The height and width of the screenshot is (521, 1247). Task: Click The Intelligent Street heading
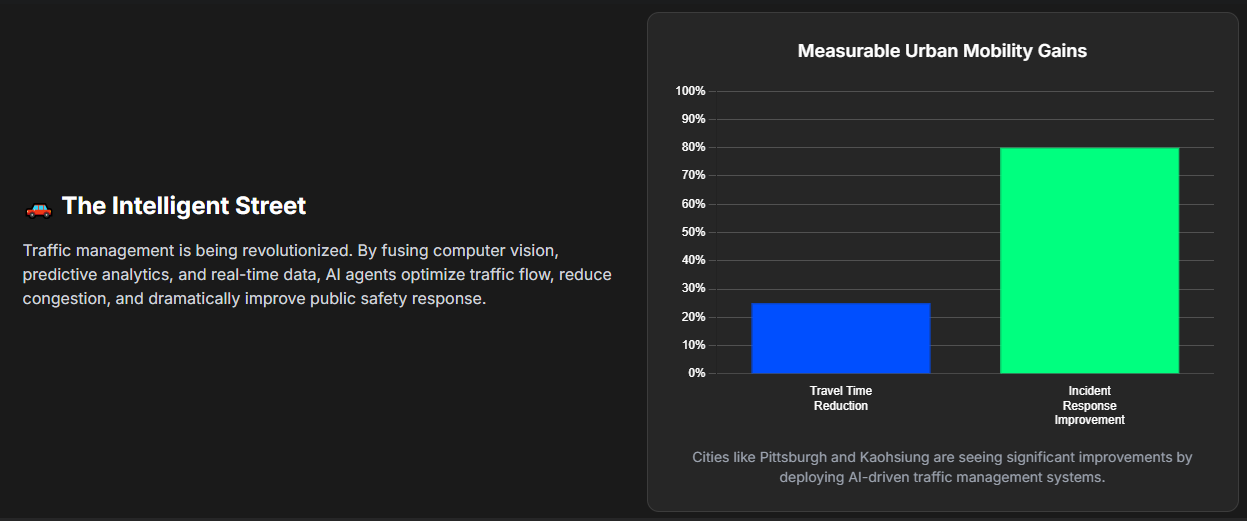(x=184, y=206)
